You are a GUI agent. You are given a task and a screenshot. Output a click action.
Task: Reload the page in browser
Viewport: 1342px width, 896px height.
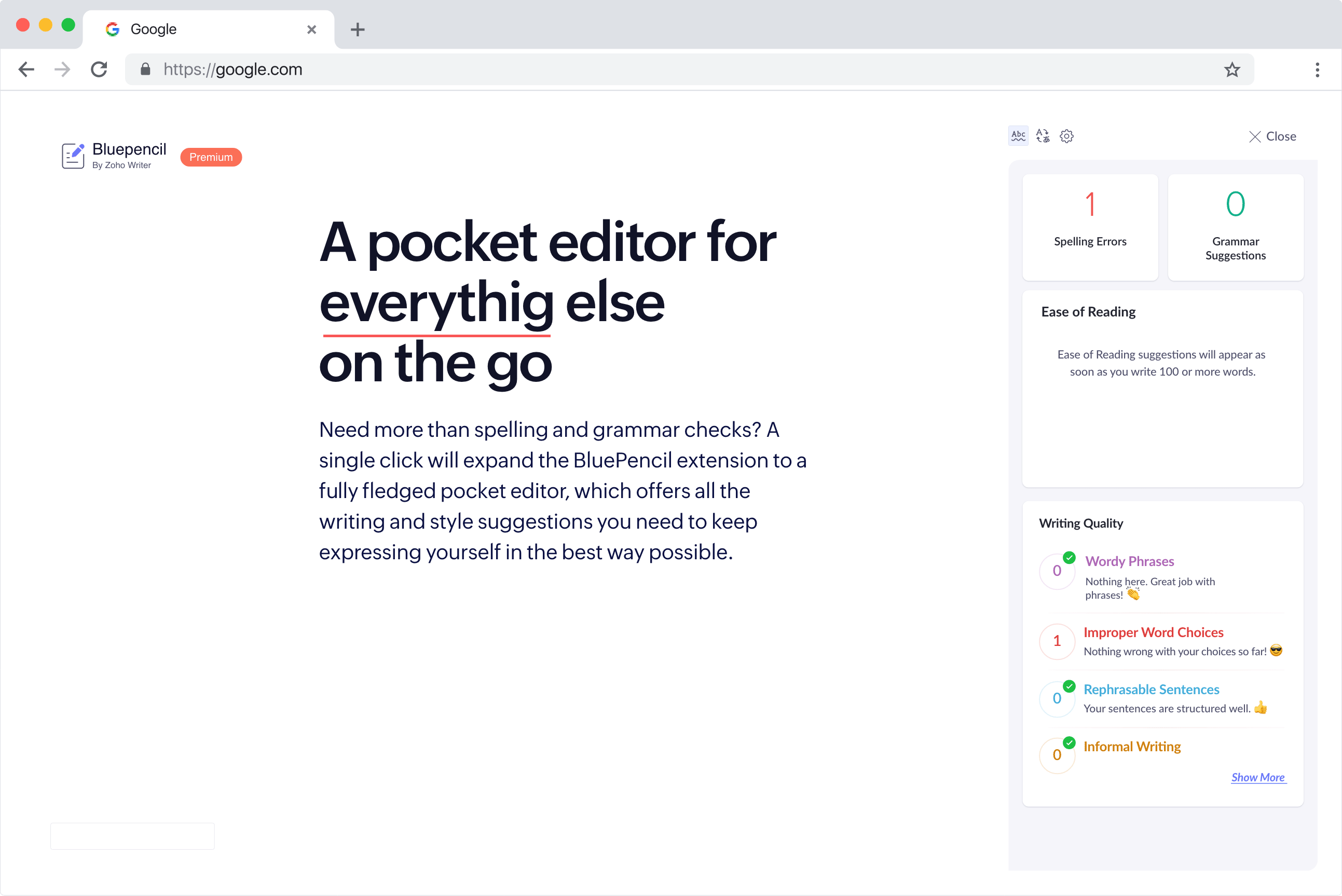click(x=100, y=70)
